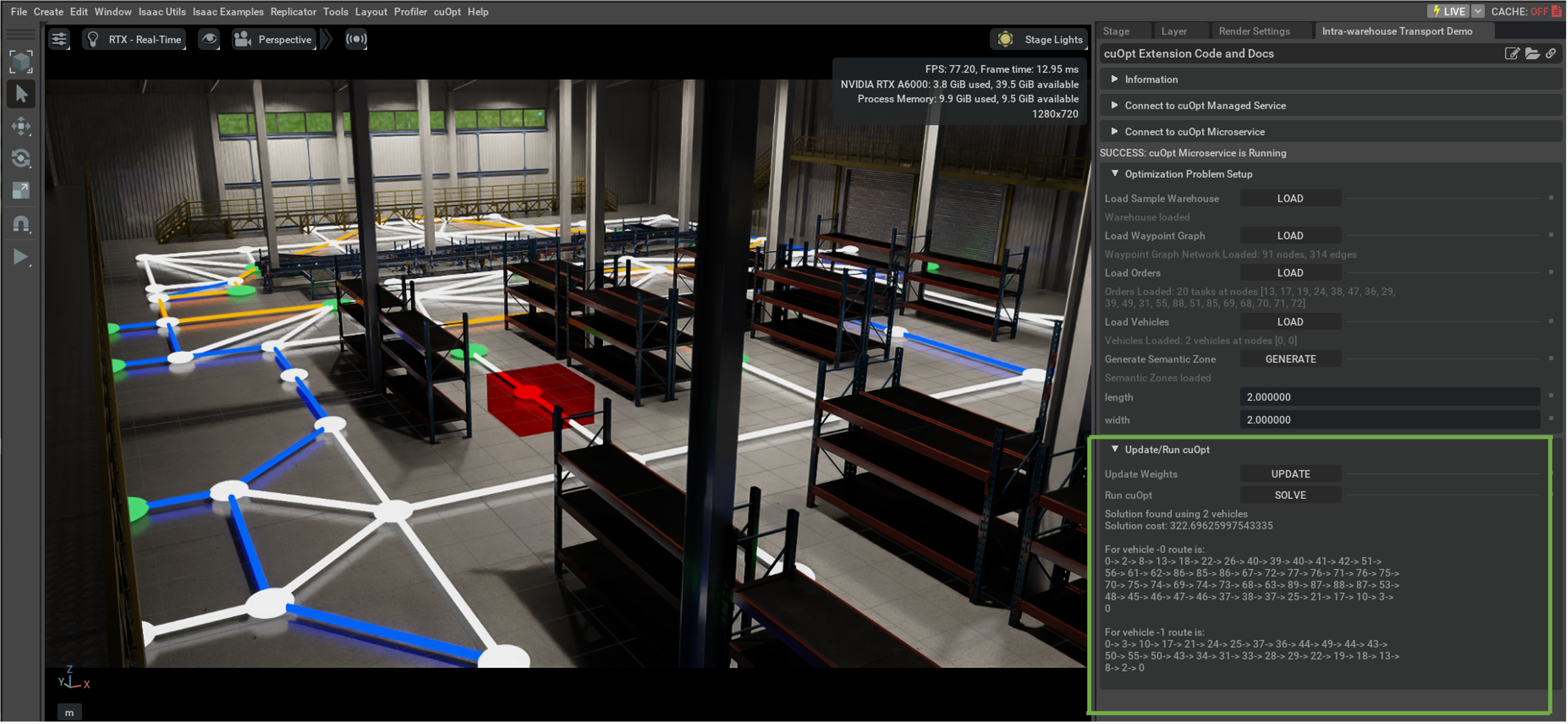Open the File menu
Screen dimensions: 1568x724
click(x=19, y=12)
